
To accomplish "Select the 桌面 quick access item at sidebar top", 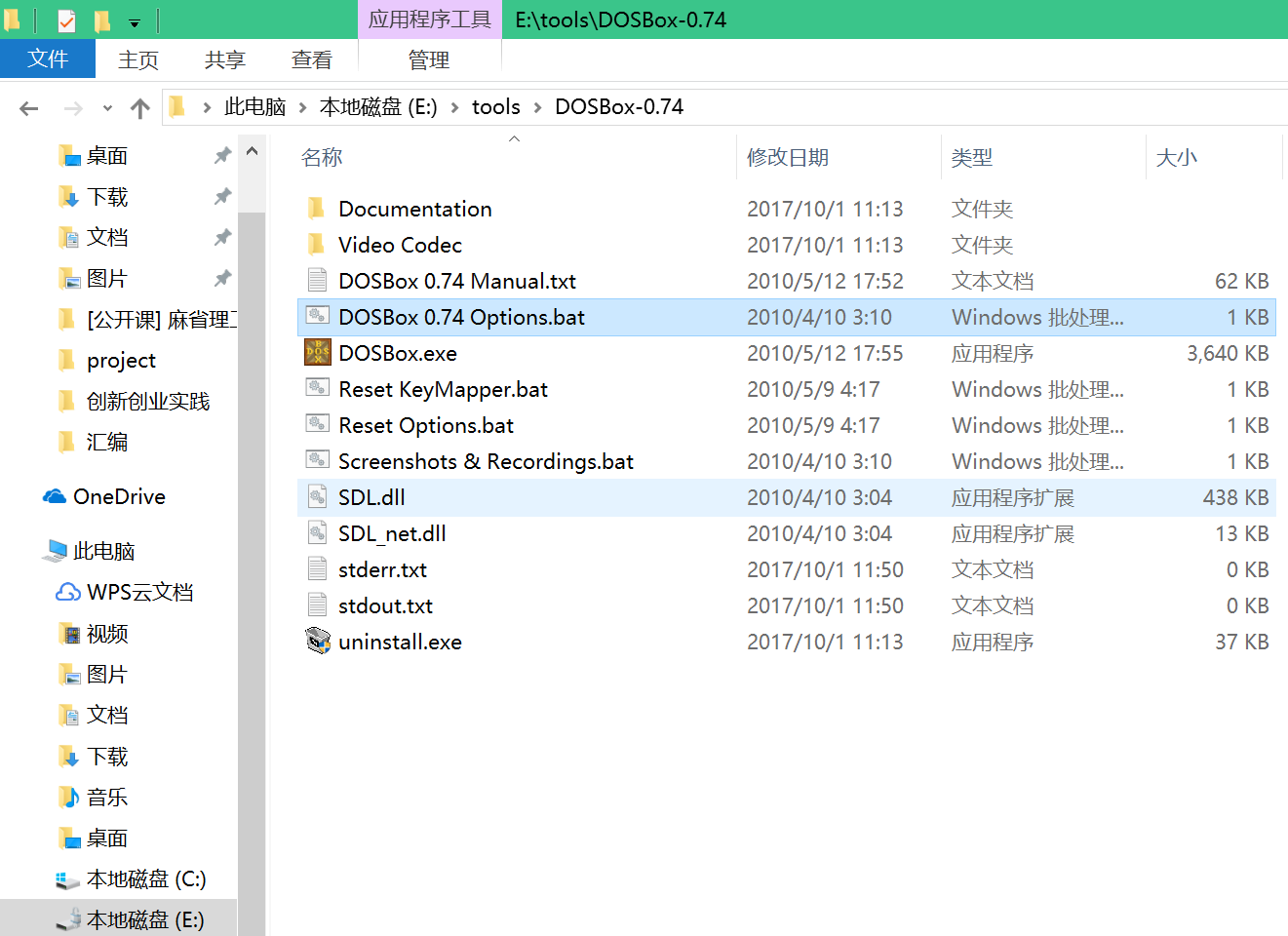I will [x=107, y=156].
